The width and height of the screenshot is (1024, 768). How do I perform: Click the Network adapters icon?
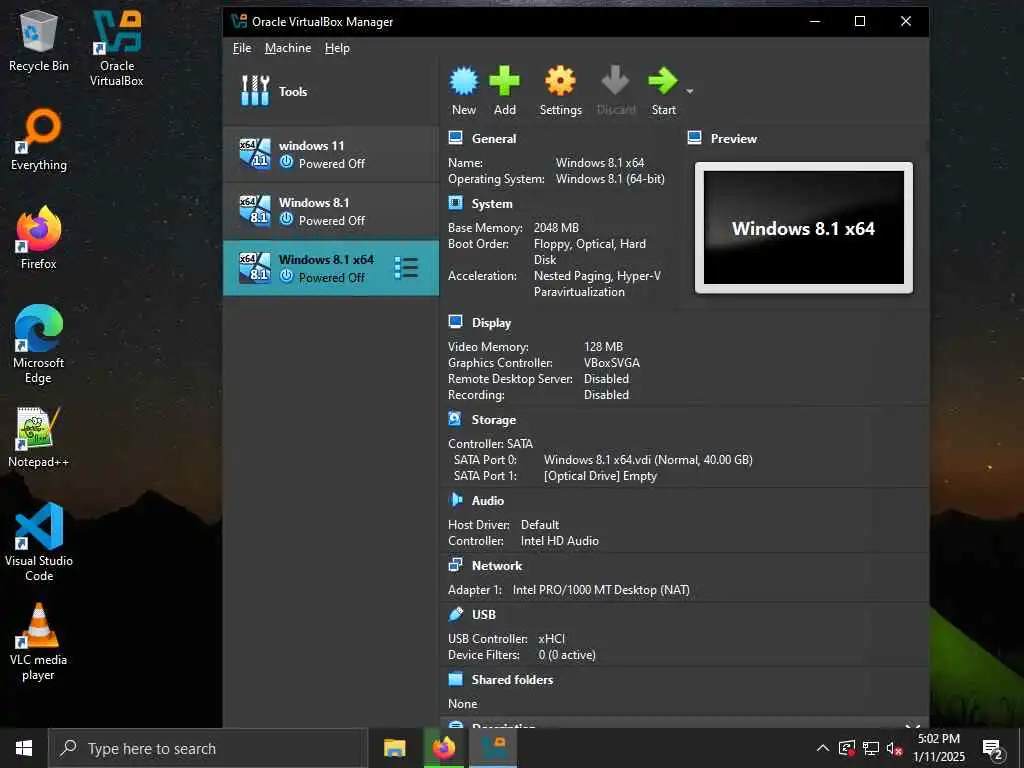456,566
